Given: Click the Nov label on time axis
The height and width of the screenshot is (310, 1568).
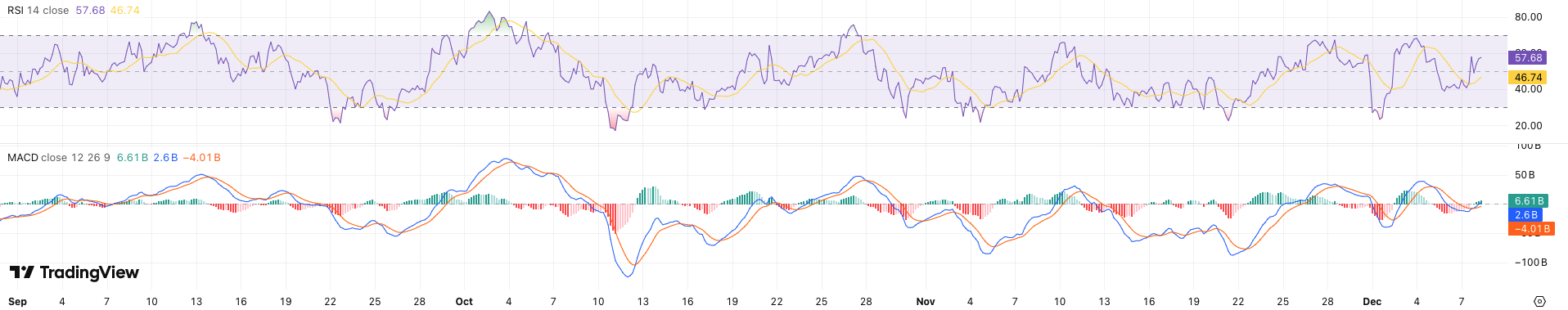Looking at the screenshot, I should click(x=926, y=301).
